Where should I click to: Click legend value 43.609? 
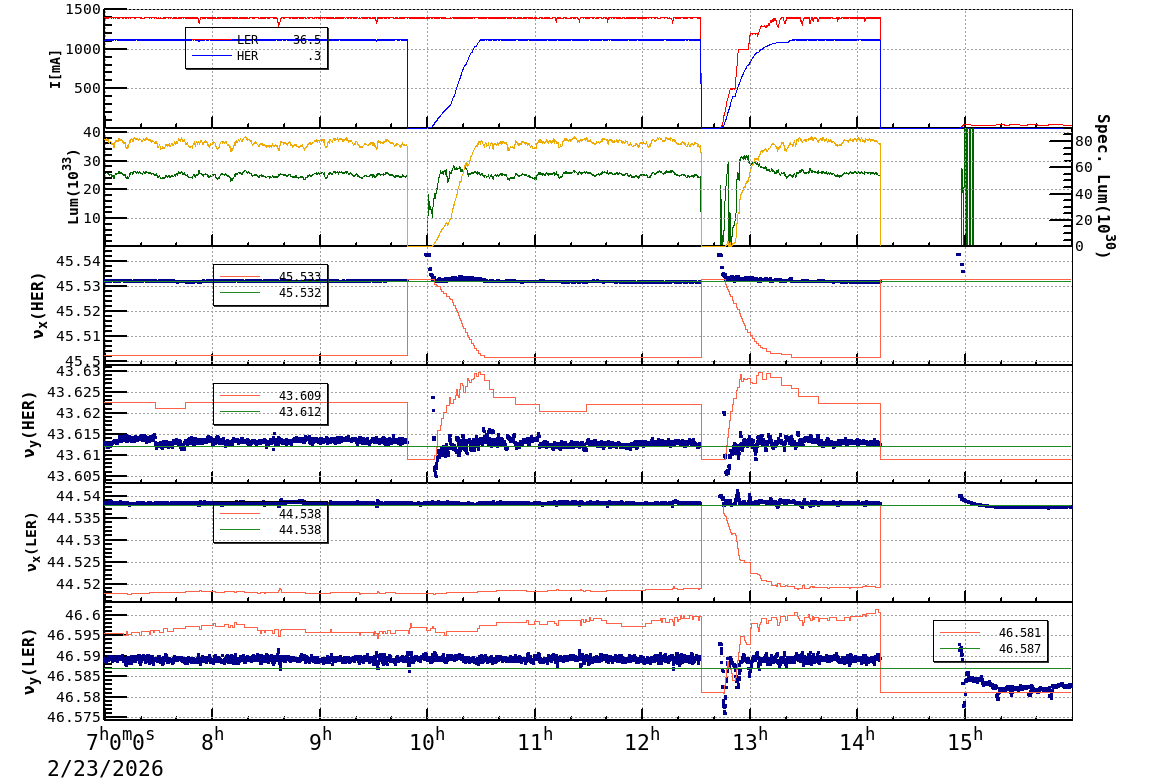pos(300,396)
